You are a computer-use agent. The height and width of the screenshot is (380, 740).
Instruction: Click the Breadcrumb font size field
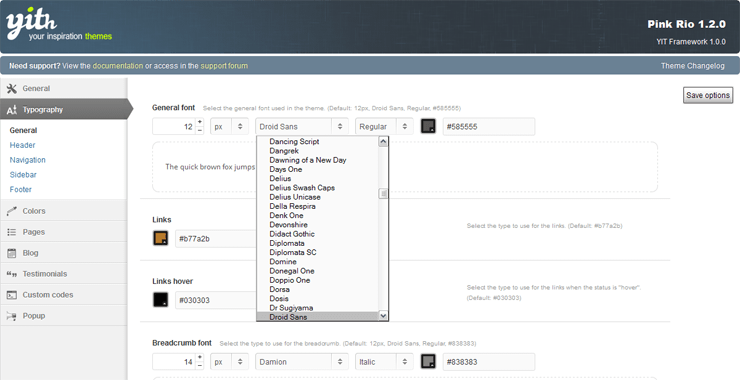point(174,362)
